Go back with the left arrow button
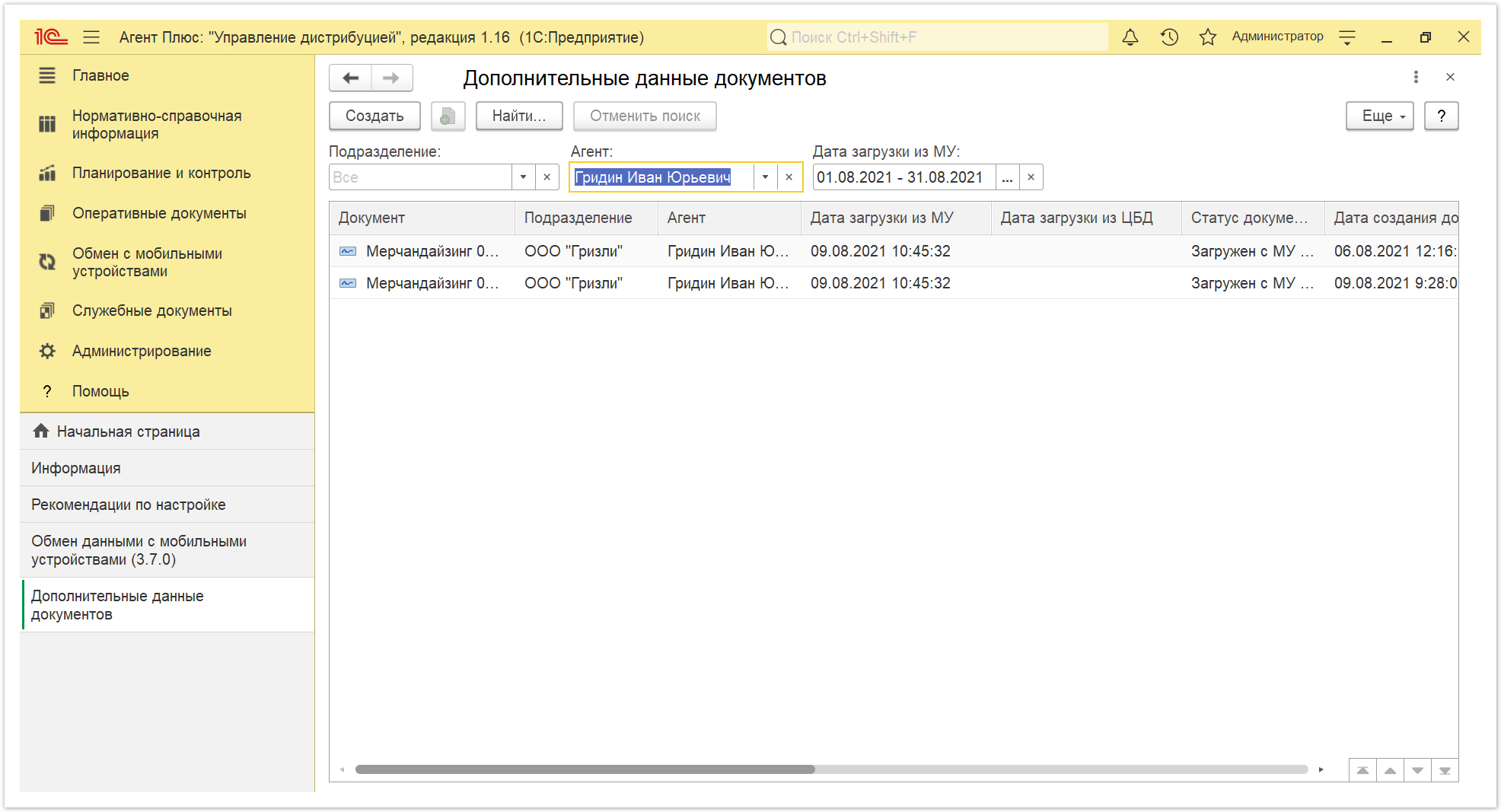The height and width of the screenshot is (812, 1501). [x=351, y=78]
